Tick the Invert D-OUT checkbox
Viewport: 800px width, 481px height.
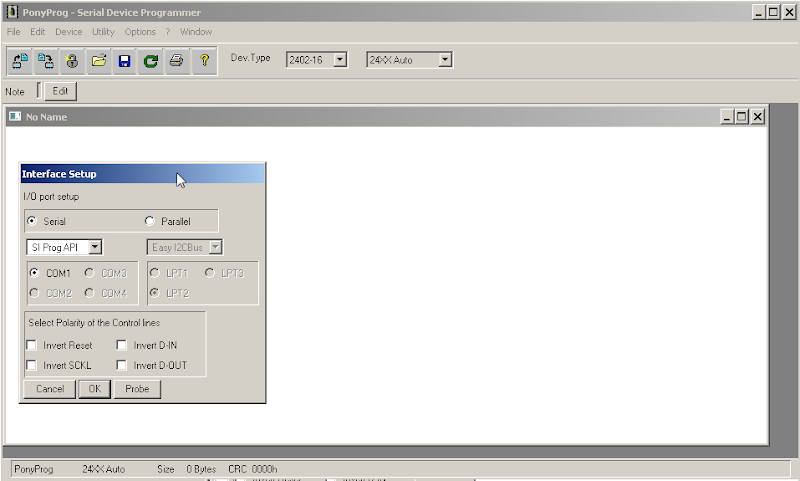pos(121,365)
